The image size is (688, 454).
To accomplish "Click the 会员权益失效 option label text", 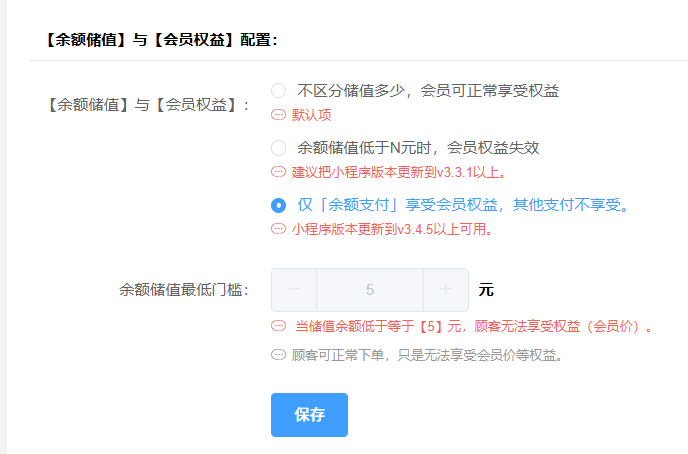I will [x=493, y=148].
